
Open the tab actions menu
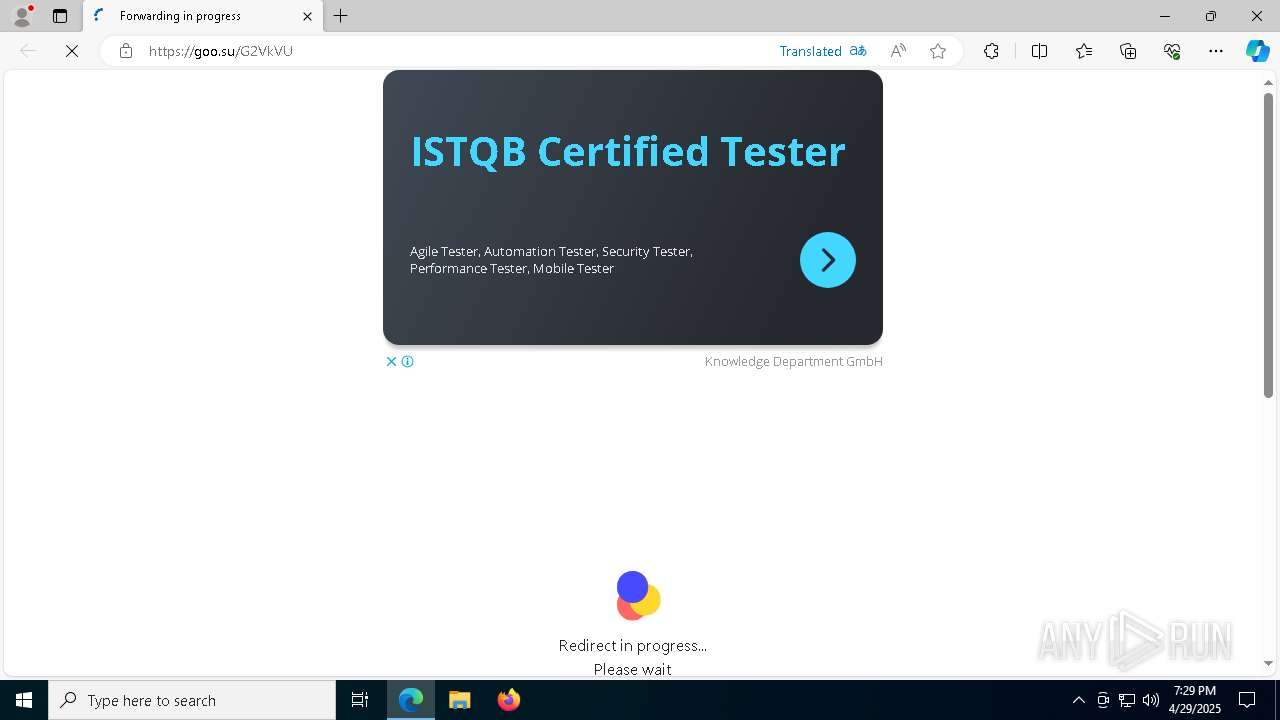(x=60, y=16)
